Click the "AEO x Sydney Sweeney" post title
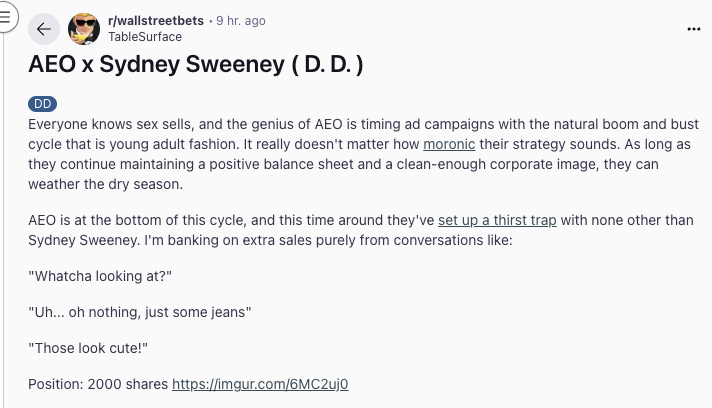The height and width of the screenshot is (408, 712). 195,65
